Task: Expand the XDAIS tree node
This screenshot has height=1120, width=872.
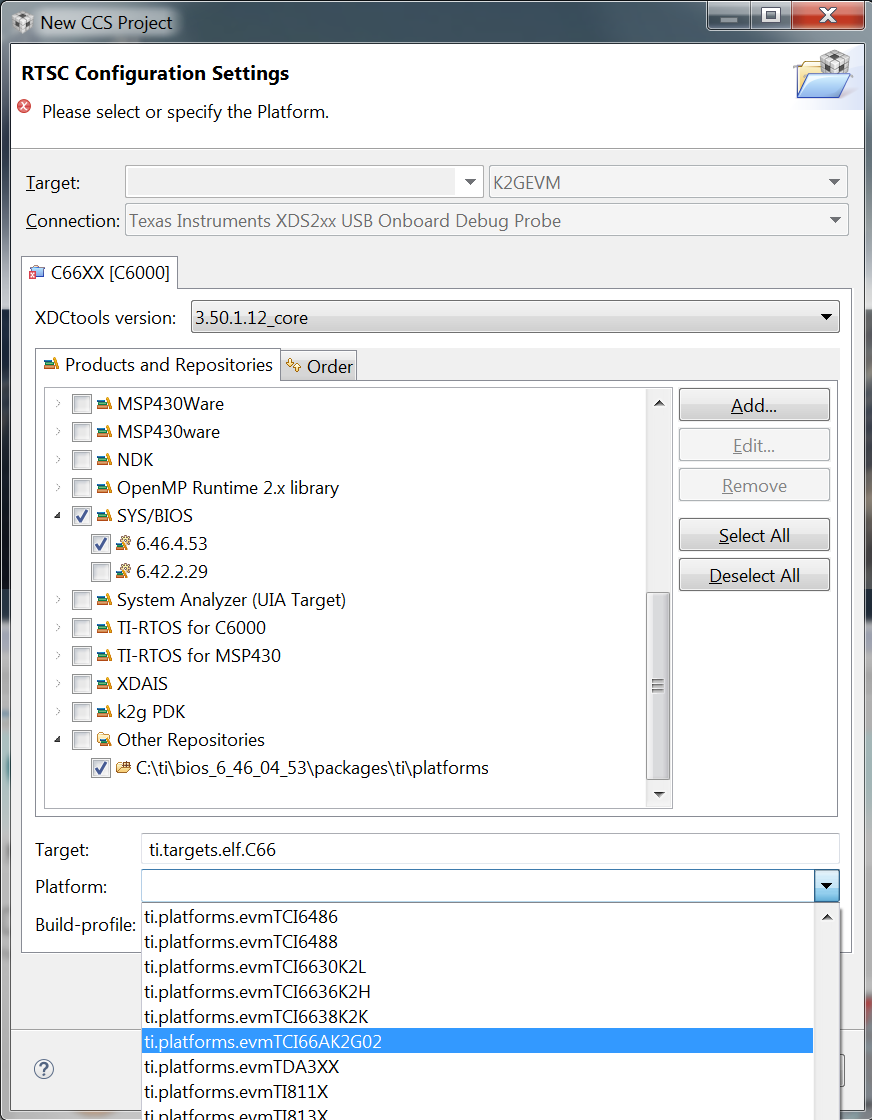Action: point(58,684)
